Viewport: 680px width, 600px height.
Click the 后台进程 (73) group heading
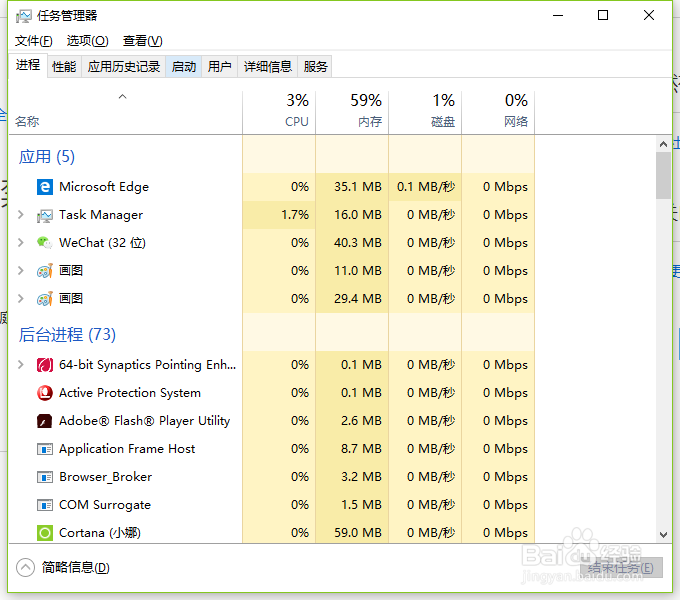pos(67,335)
